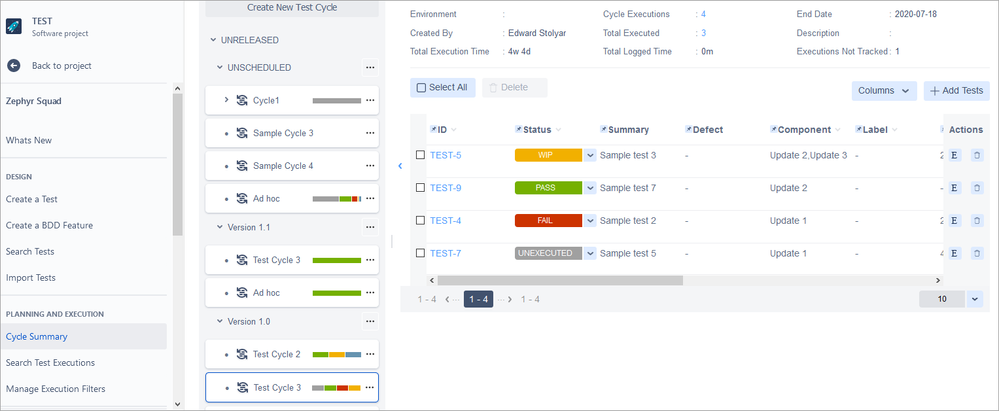Click the table horizontal scrollbar

(560, 280)
